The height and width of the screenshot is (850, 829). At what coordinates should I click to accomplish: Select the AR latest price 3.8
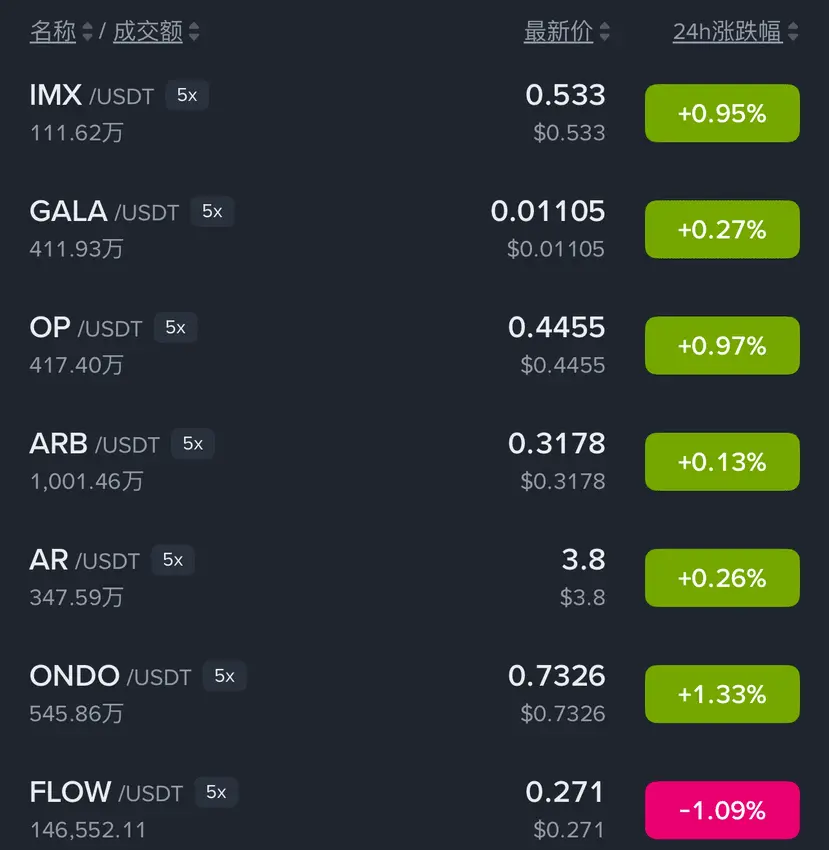(x=583, y=559)
